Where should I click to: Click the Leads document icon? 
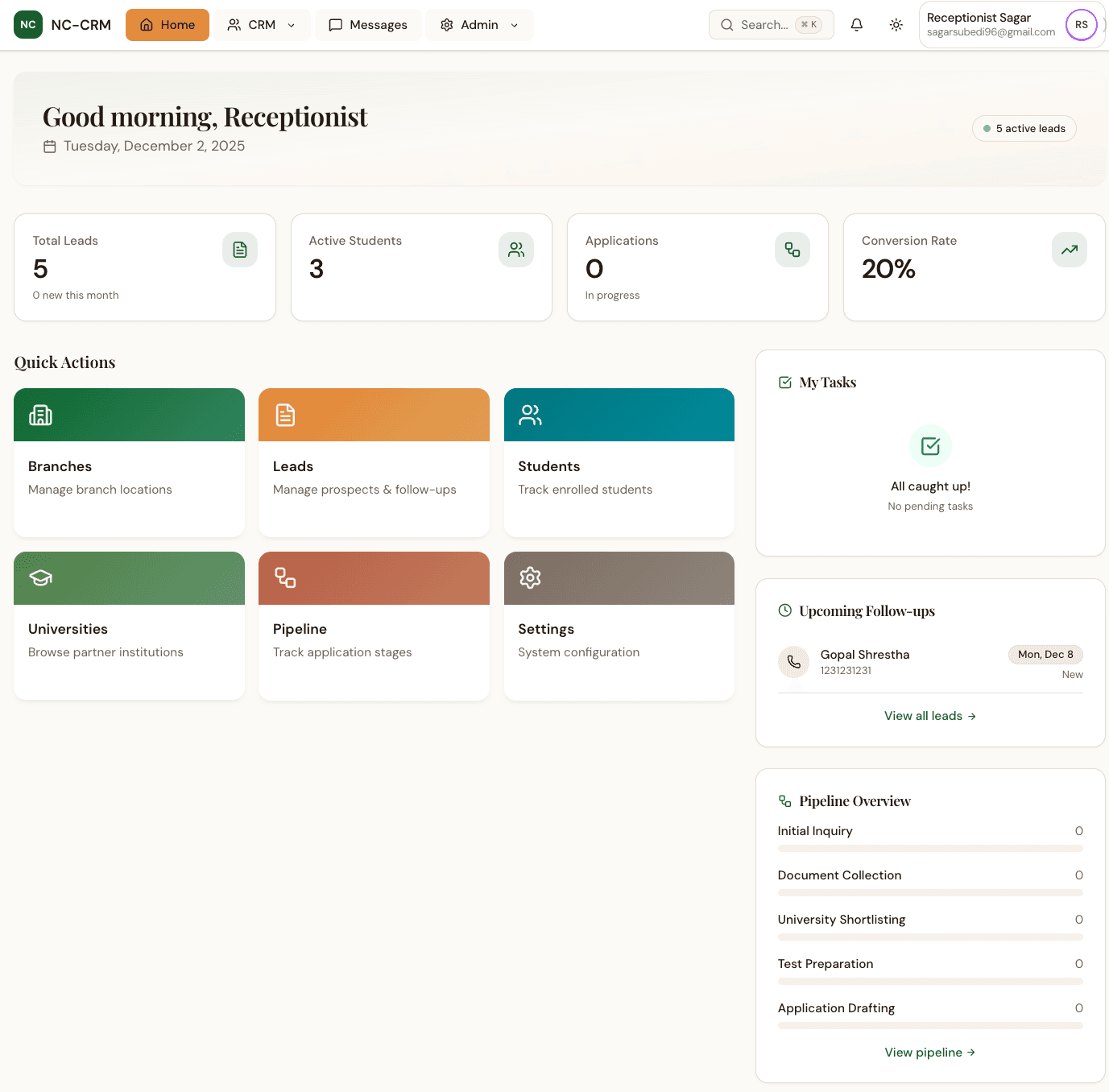pos(283,415)
